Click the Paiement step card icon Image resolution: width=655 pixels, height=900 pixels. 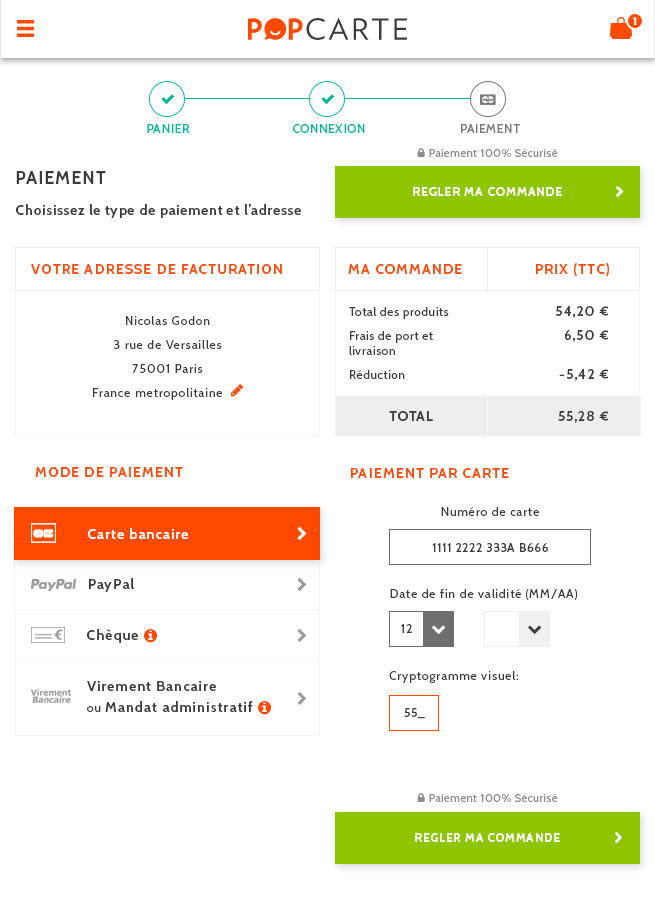coord(488,99)
